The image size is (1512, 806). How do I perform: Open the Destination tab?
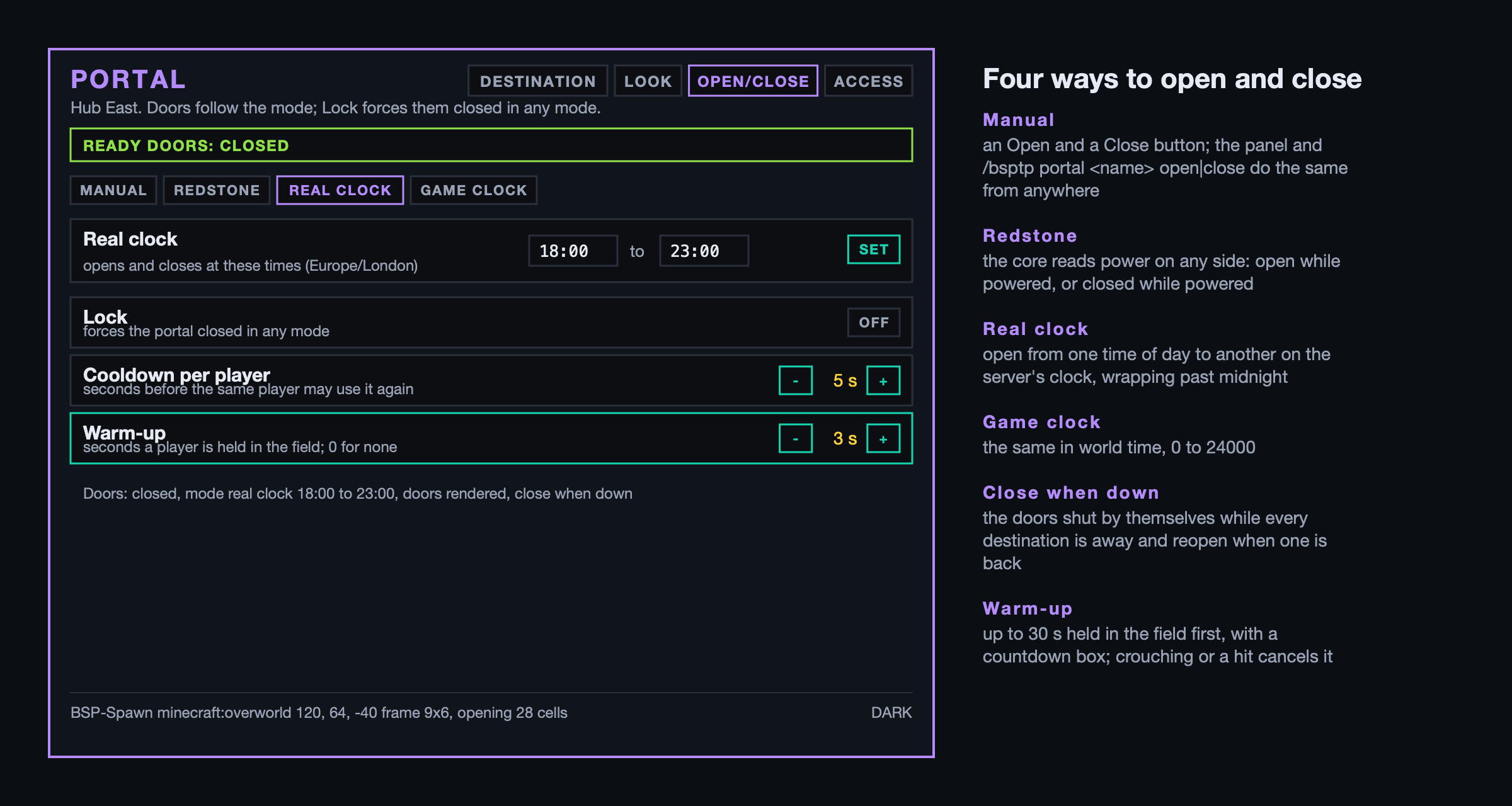pyautogui.click(x=537, y=81)
